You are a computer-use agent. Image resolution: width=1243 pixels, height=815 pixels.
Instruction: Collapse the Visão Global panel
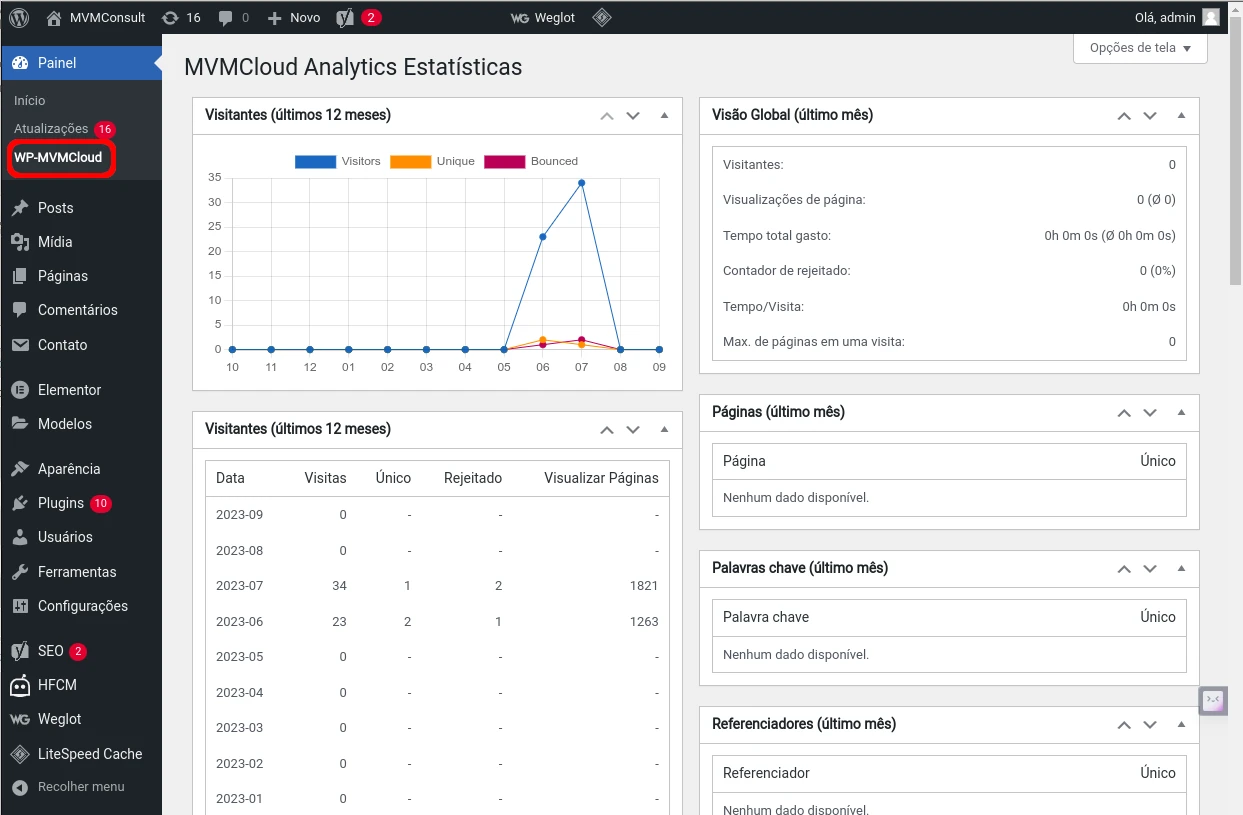[1181, 115]
